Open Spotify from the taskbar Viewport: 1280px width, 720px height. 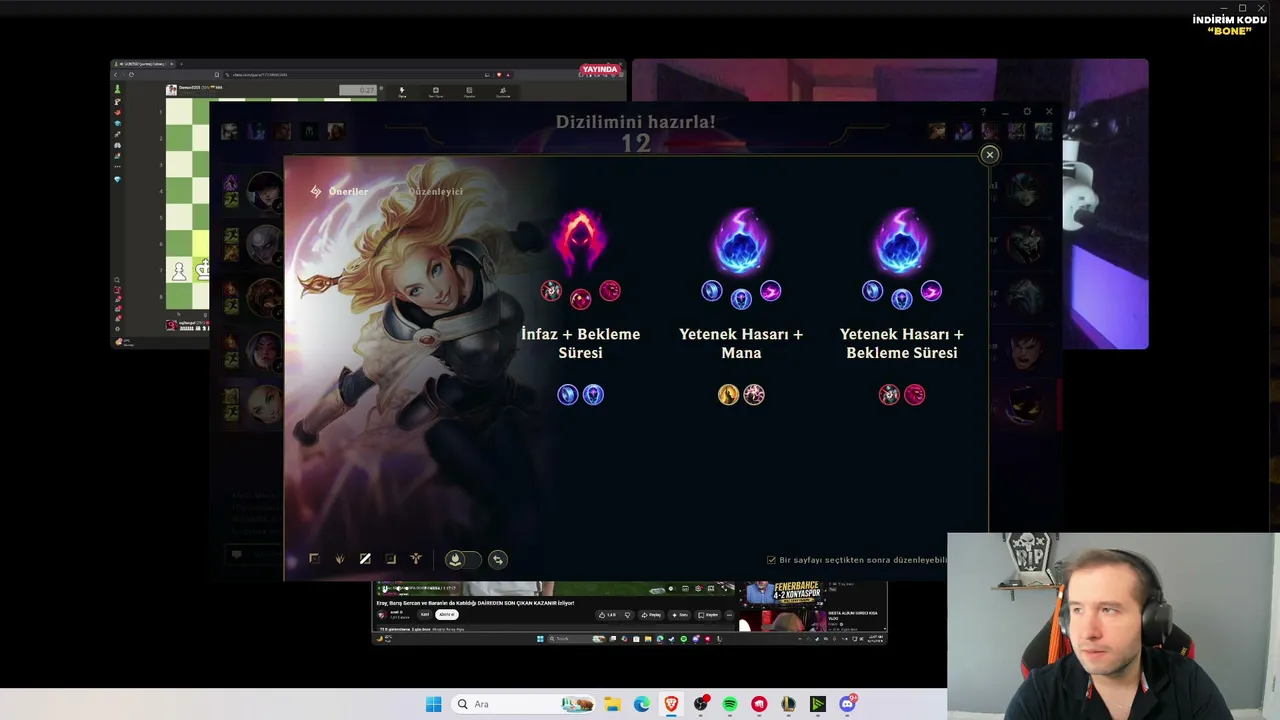730,704
